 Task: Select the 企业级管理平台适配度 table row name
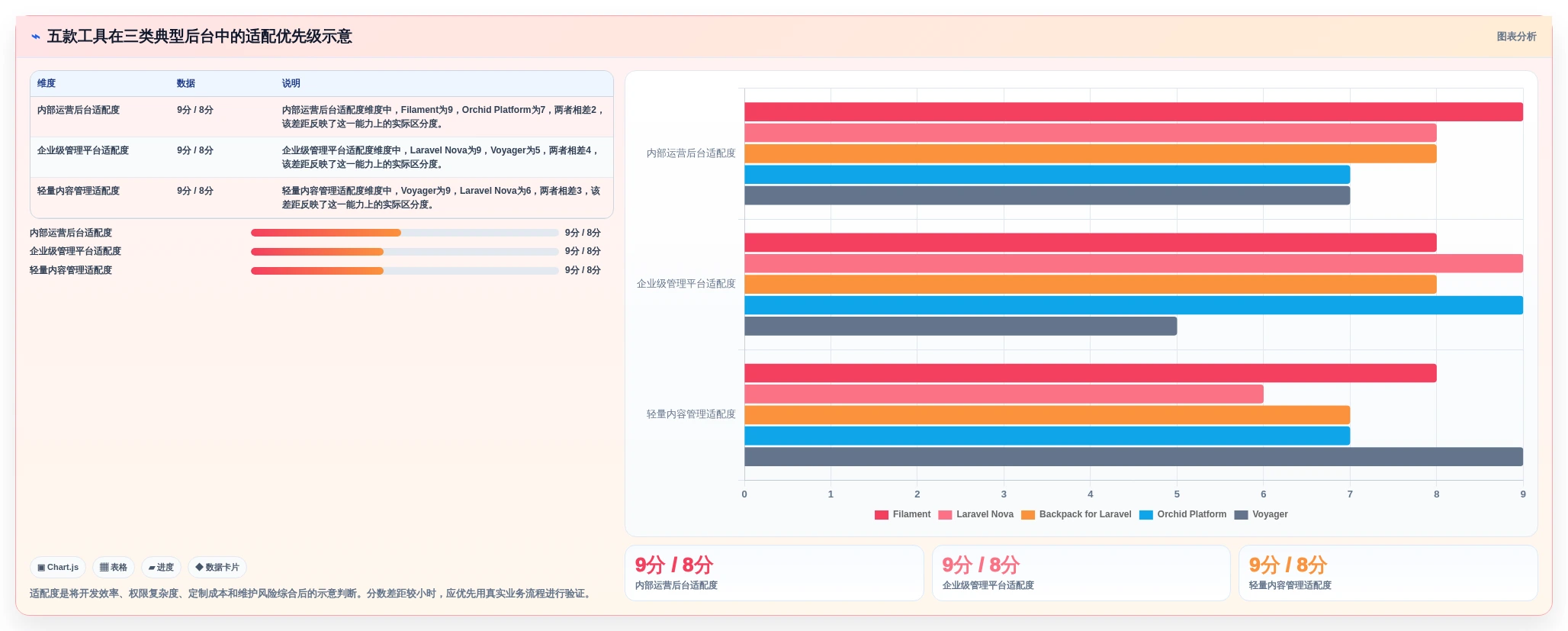click(x=83, y=150)
